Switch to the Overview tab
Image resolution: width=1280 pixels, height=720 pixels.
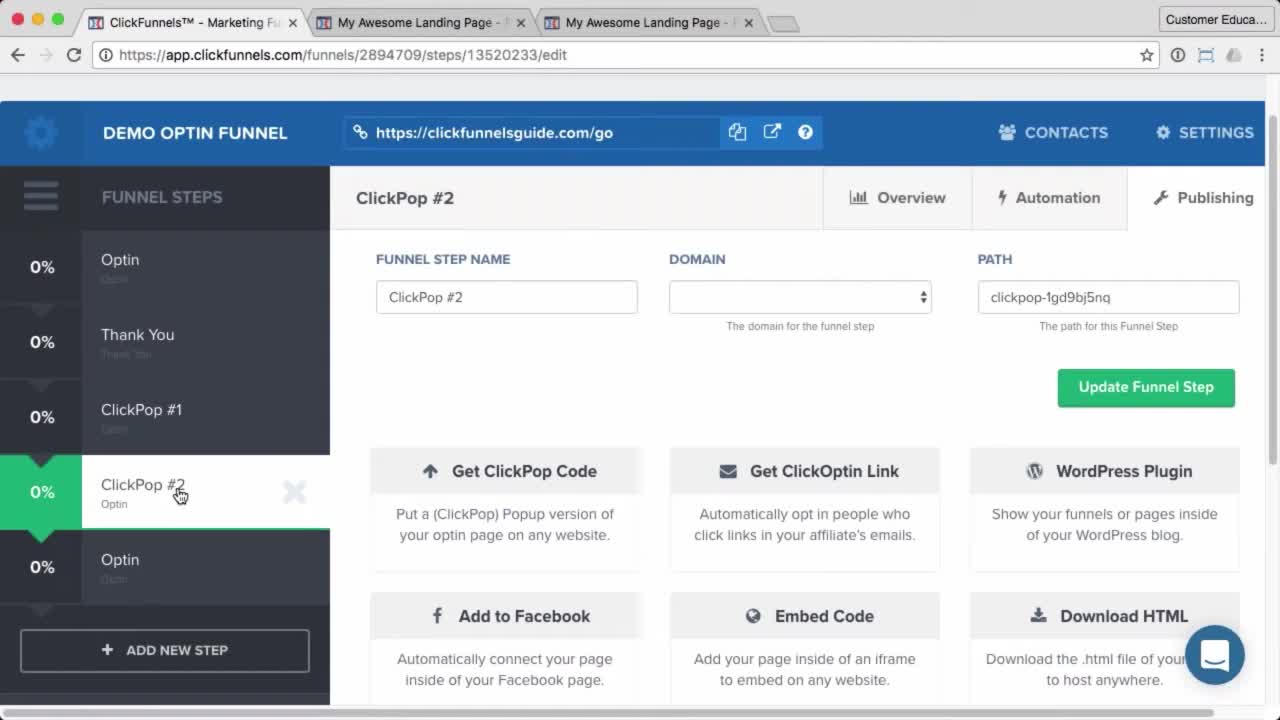pos(897,198)
